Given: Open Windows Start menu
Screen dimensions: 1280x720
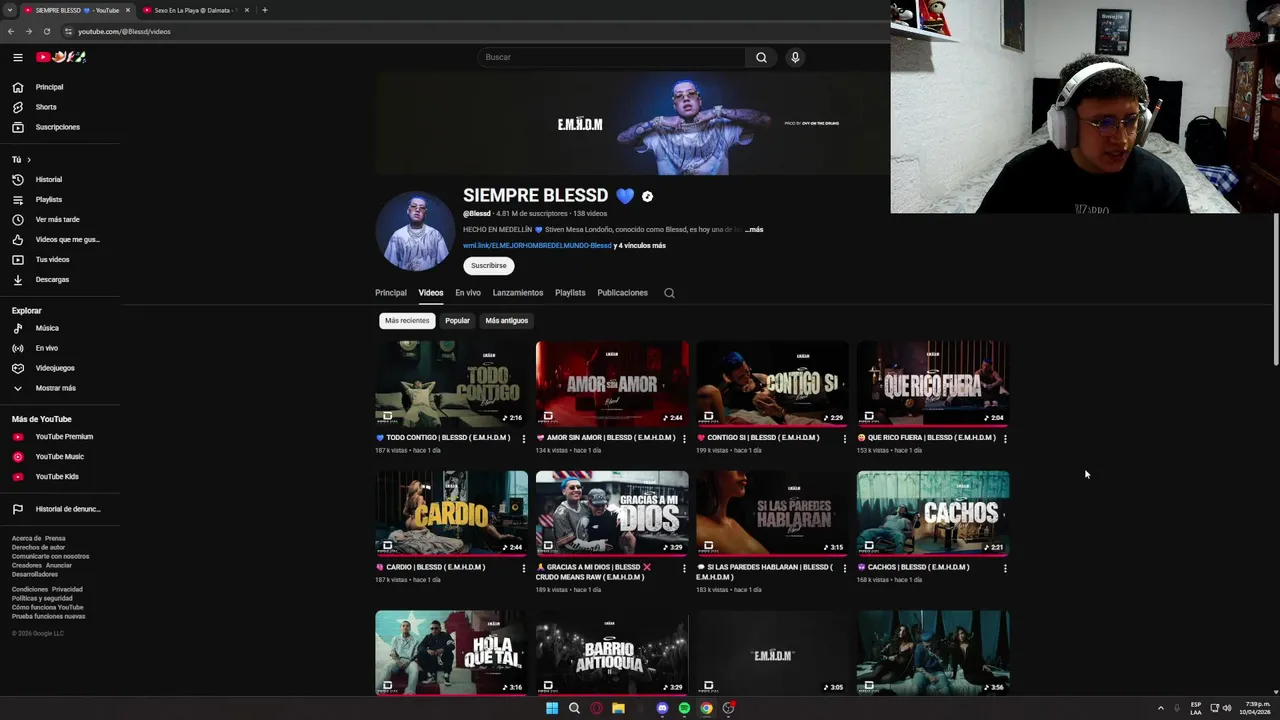Looking at the screenshot, I should (x=552, y=708).
